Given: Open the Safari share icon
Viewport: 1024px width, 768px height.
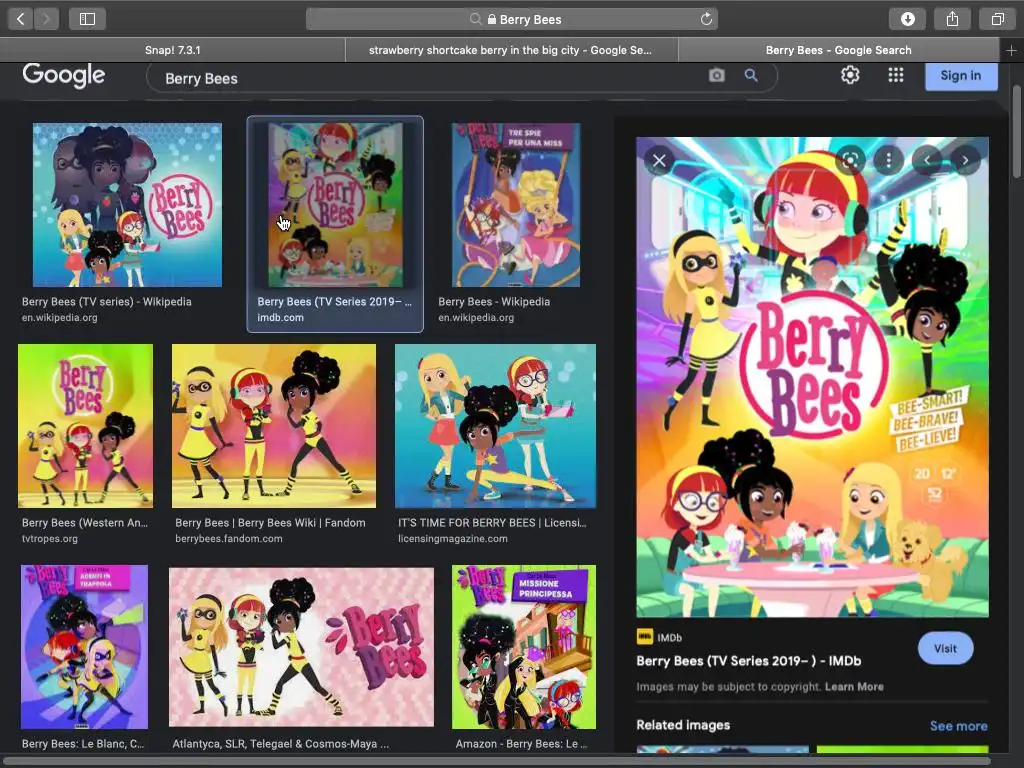Looking at the screenshot, I should [x=952, y=19].
